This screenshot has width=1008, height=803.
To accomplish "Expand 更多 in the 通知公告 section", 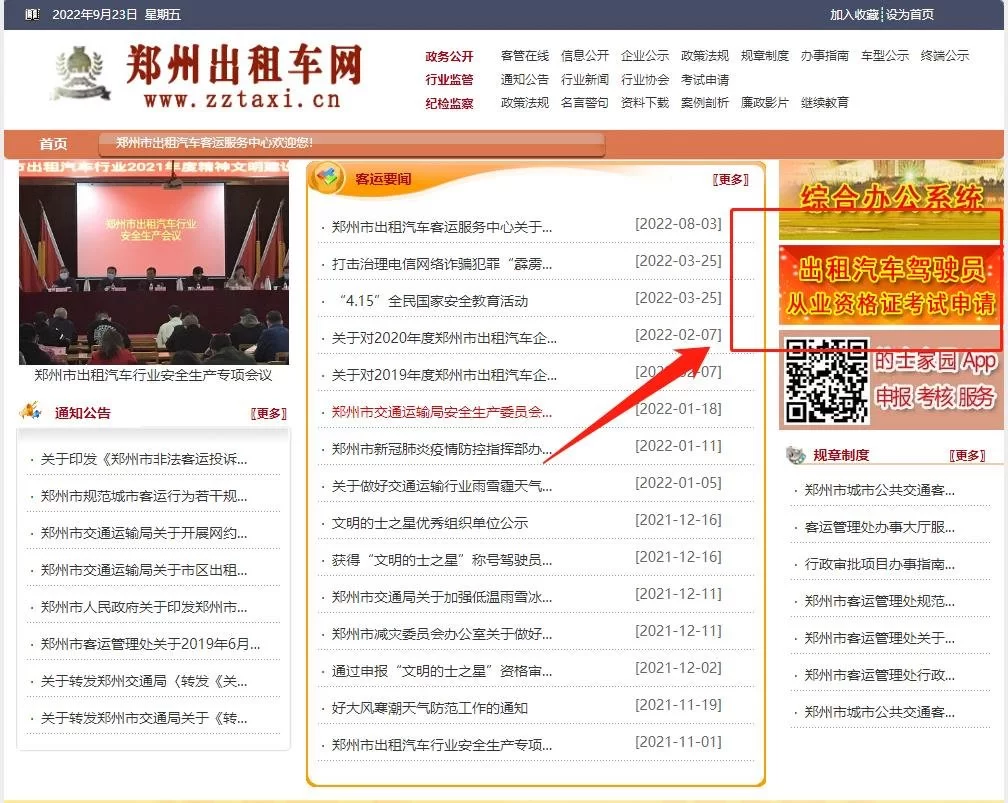I will point(268,413).
